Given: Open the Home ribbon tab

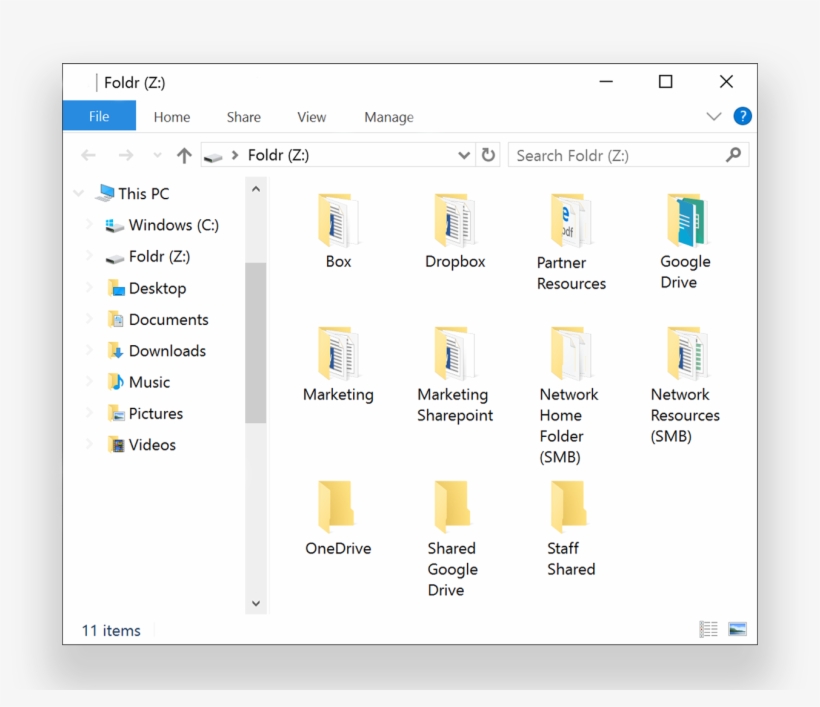Looking at the screenshot, I should (x=172, y=117).
